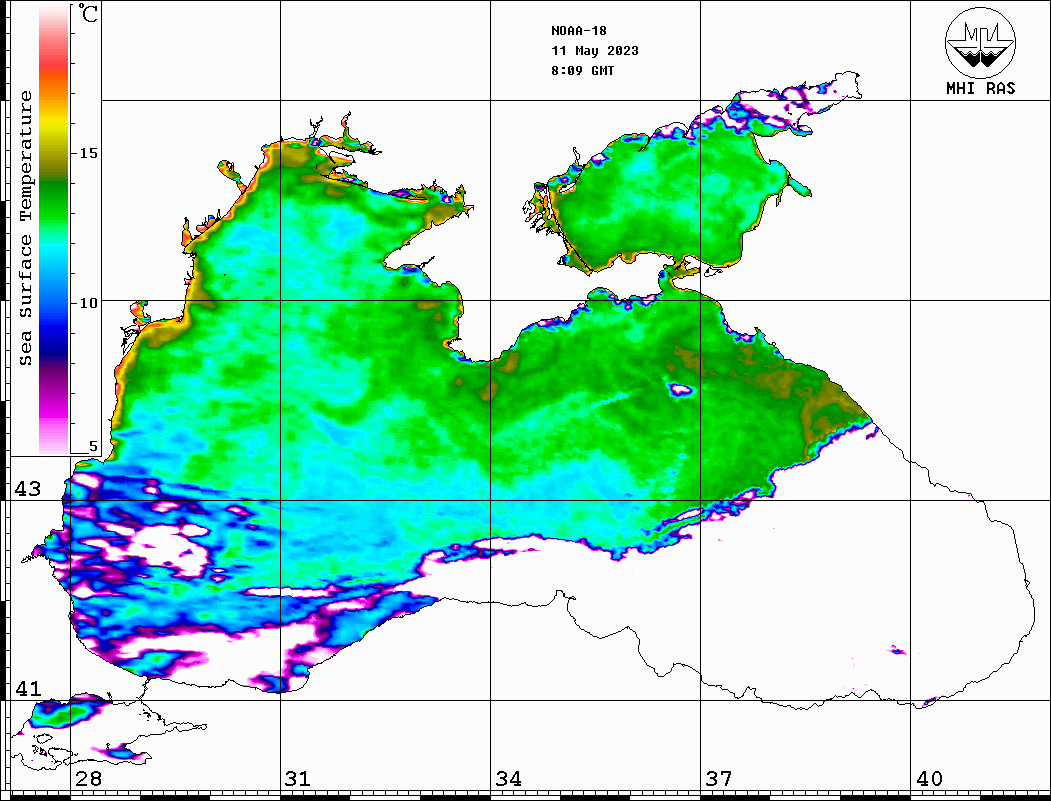This screenshot has height=801, width=1051.
Task: Click the Sea Surface Temperature vertical label
Action: point(26,228)
